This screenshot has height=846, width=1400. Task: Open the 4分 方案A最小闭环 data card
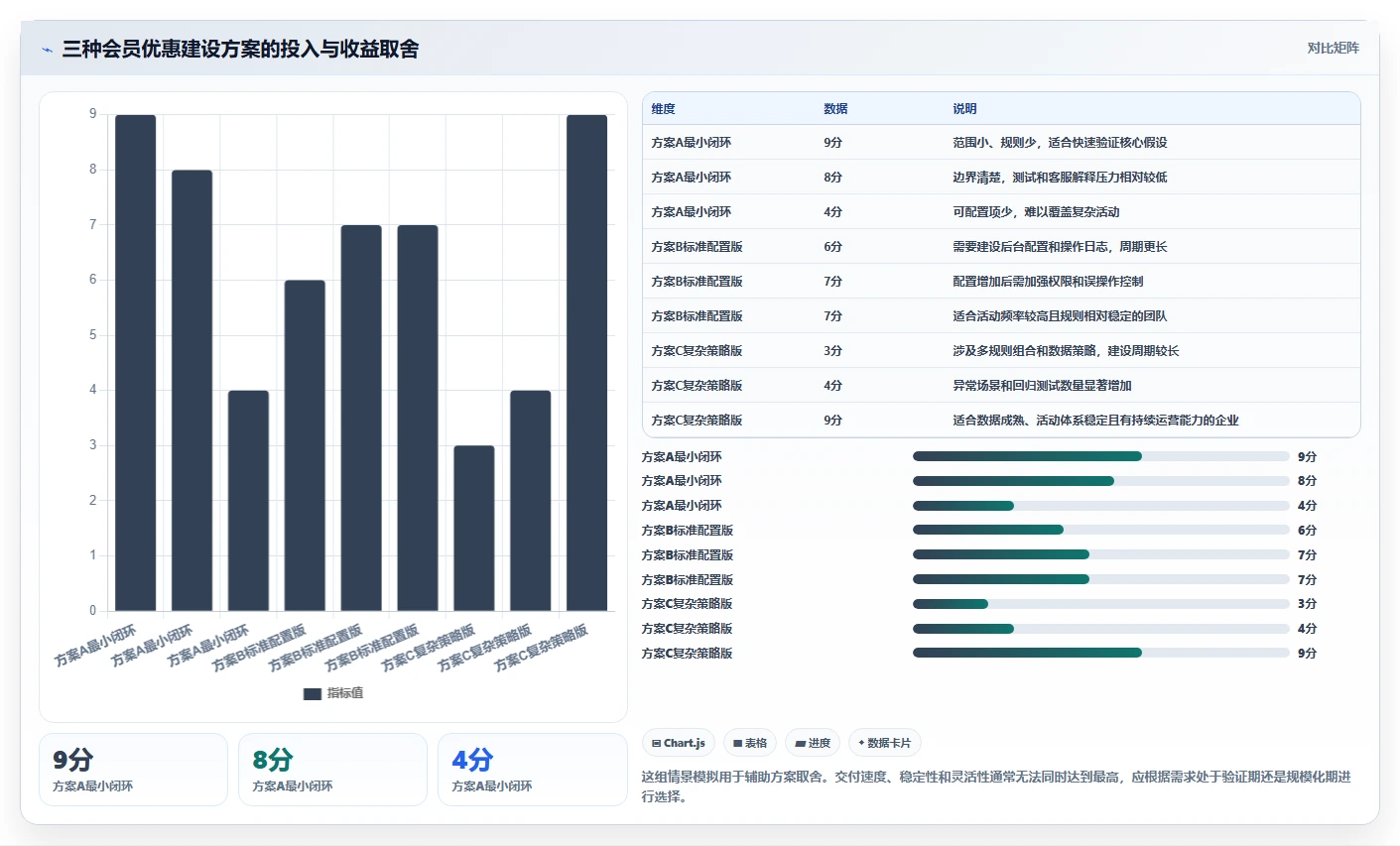(532, 770)
